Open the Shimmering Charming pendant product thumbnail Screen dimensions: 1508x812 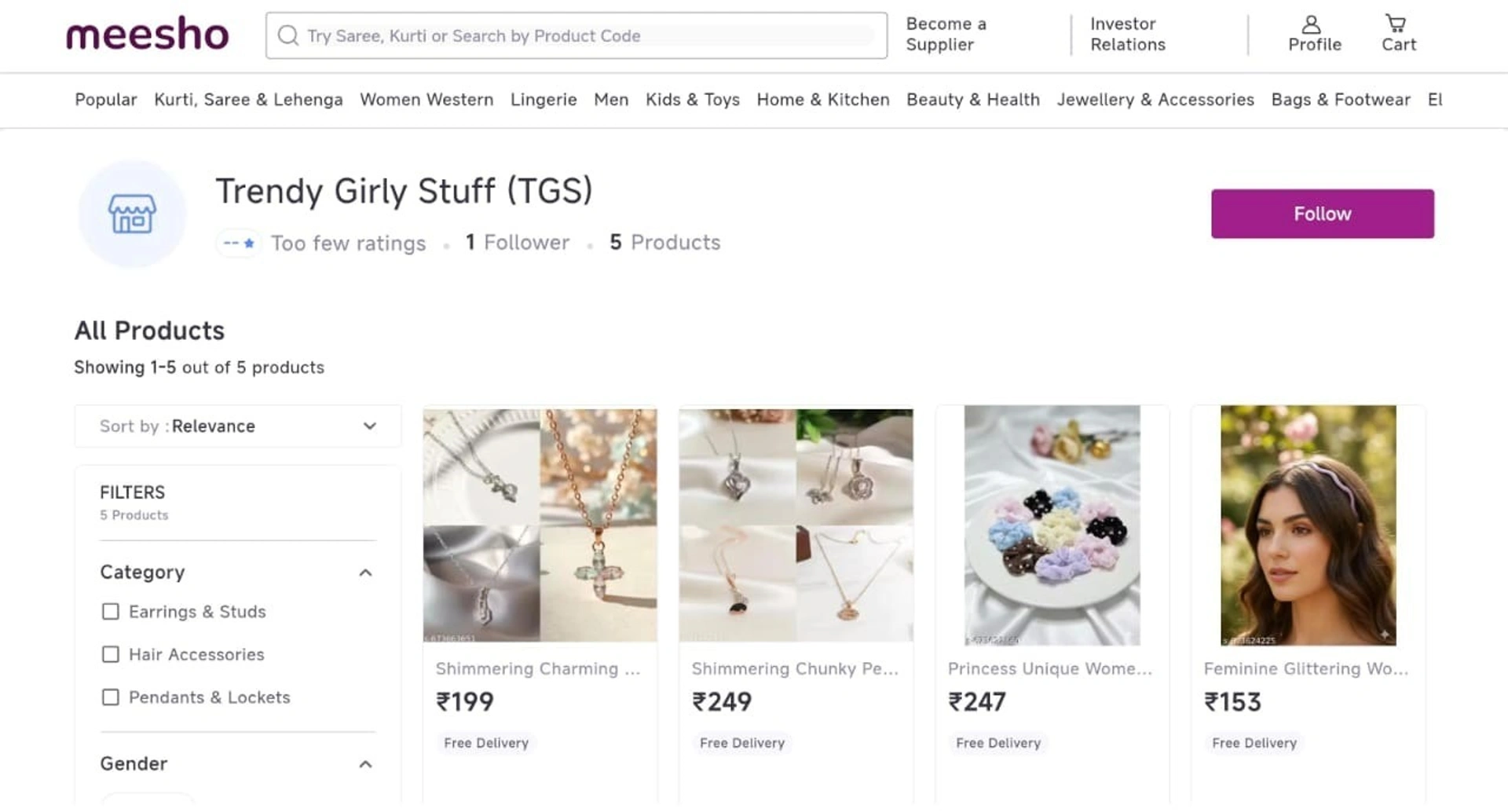540,525
